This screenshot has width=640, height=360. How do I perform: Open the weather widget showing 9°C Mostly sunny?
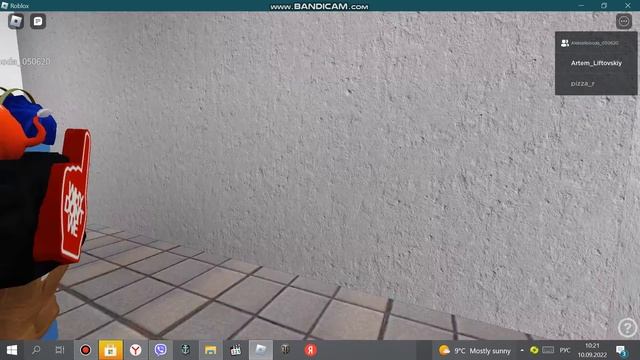coord(475,351)
